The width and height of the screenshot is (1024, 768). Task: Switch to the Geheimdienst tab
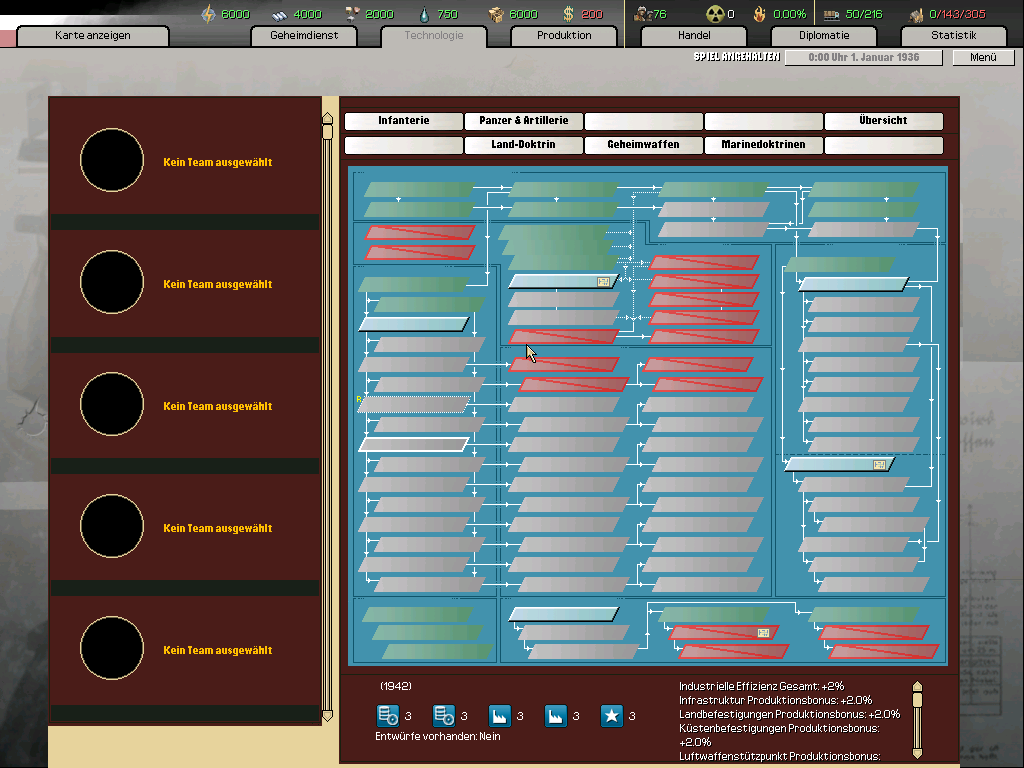tap(304, 35)
